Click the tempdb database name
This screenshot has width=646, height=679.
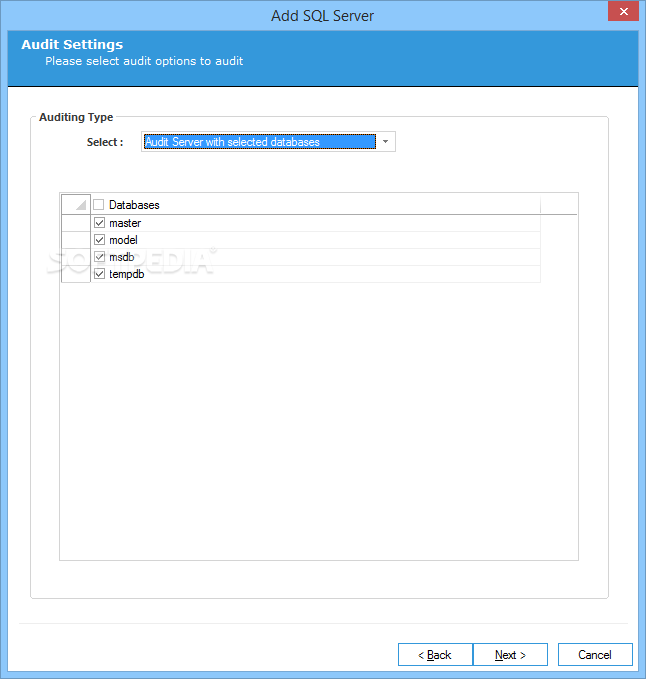click(126, 274)
